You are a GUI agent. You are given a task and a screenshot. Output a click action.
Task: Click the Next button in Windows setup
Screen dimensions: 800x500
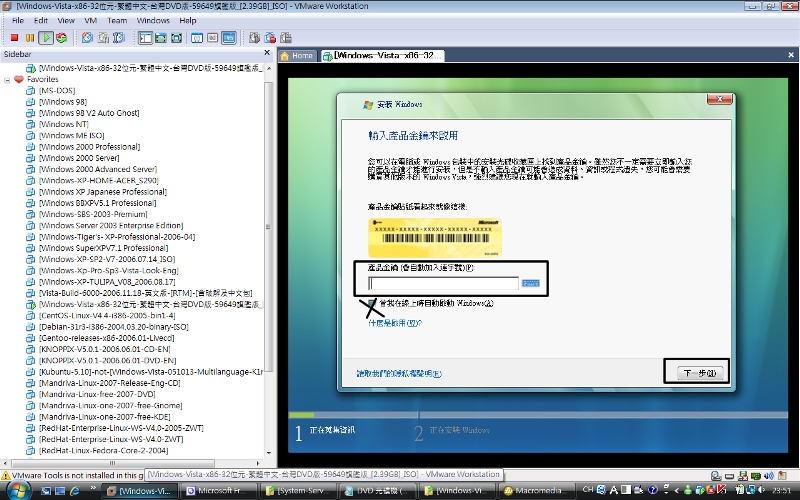(699, 373)
